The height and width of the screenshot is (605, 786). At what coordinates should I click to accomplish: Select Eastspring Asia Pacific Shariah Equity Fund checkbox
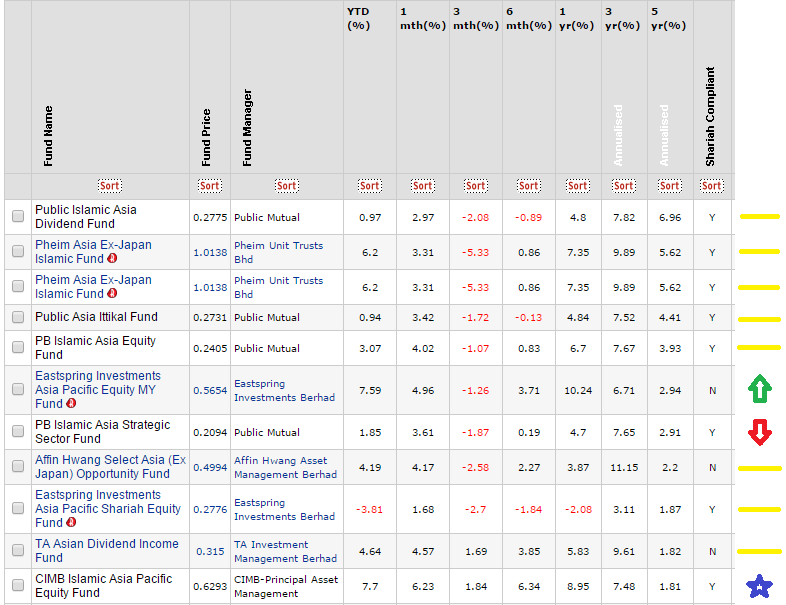coord(18,508)
